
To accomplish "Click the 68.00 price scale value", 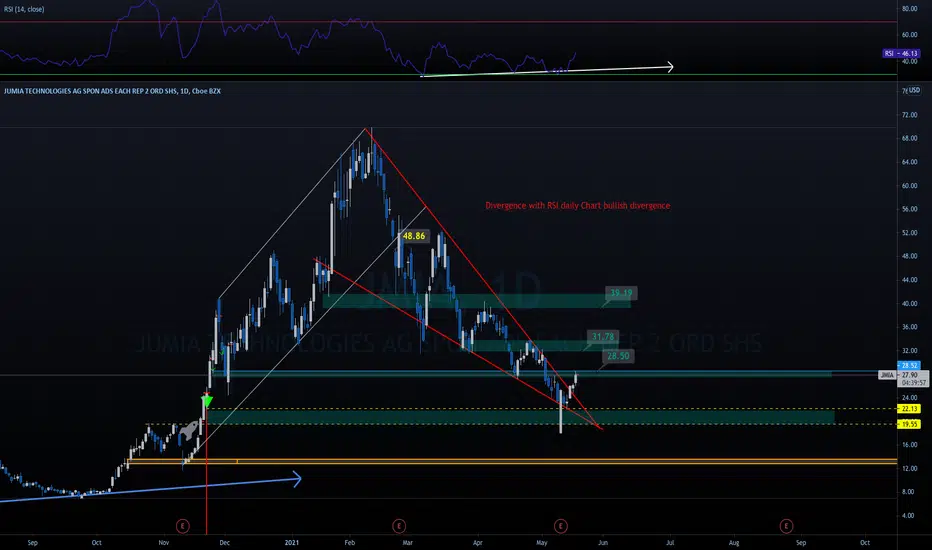I will tap(909, 139).
